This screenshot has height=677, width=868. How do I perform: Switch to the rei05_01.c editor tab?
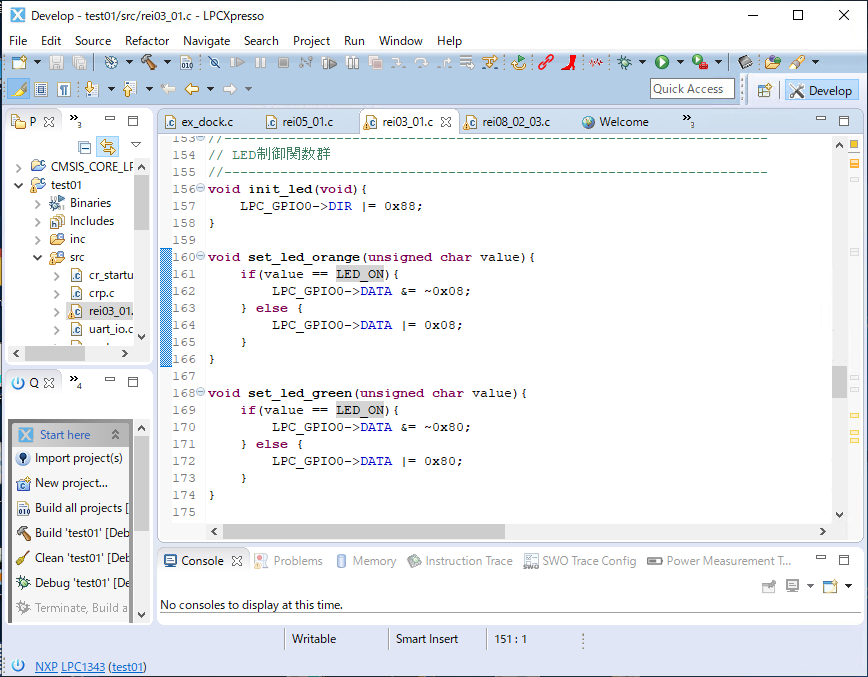(x=308, y=122)
